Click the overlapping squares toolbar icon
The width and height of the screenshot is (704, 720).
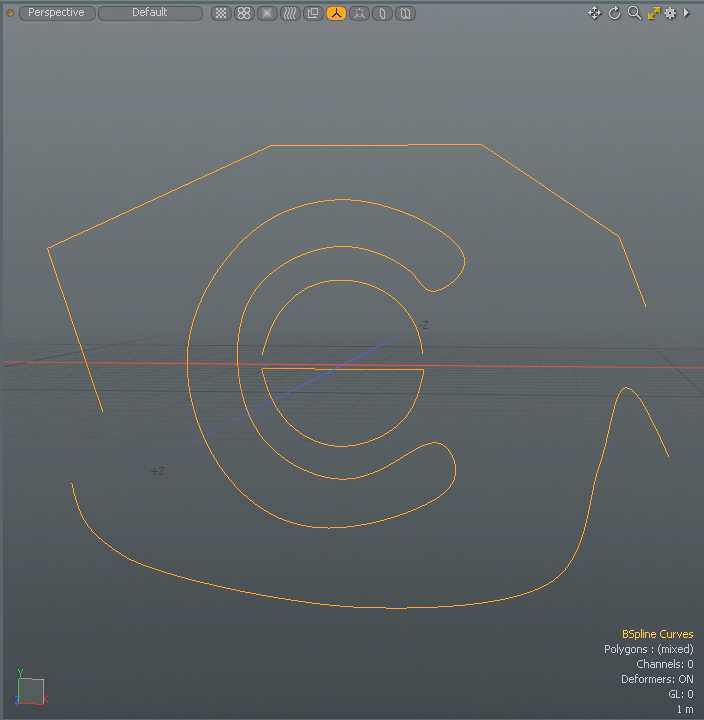click(313, 13)
